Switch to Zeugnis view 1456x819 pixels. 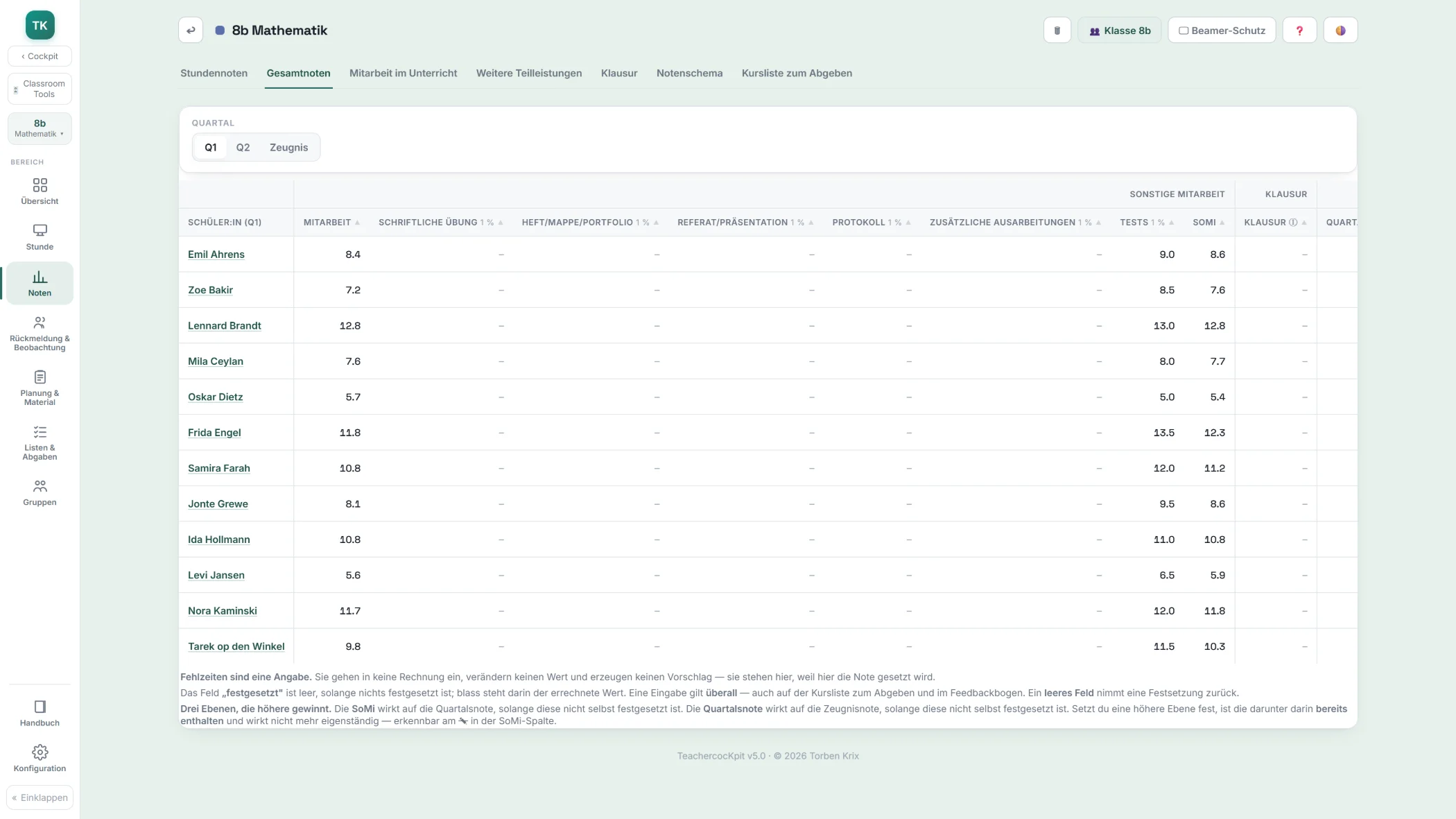[x=288, y=147]
